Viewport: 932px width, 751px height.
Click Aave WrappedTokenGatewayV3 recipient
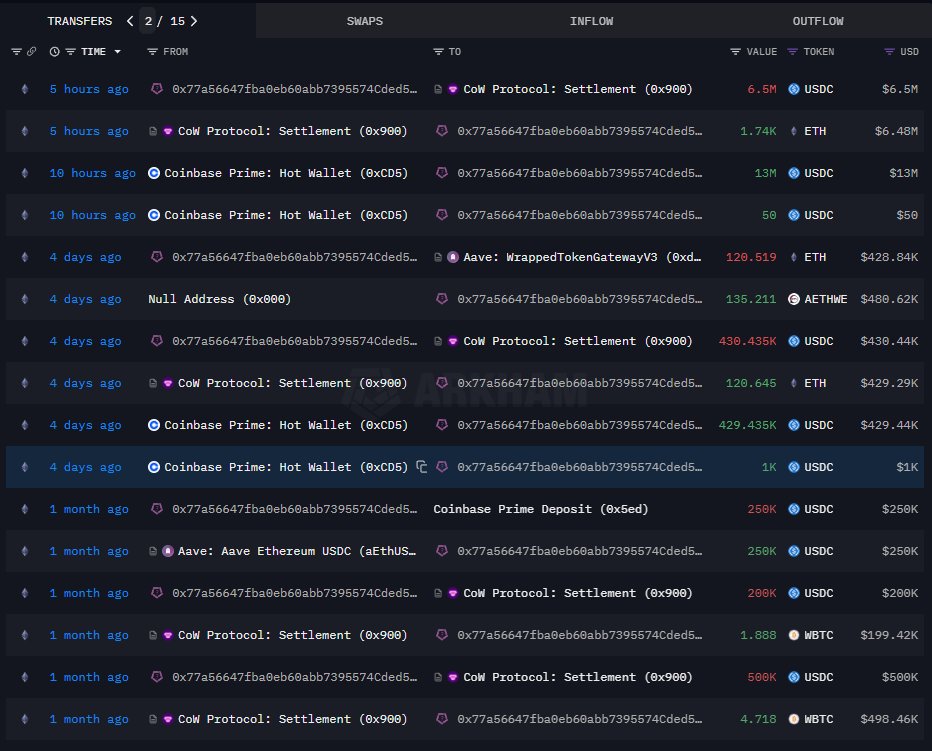click(582, 257)
